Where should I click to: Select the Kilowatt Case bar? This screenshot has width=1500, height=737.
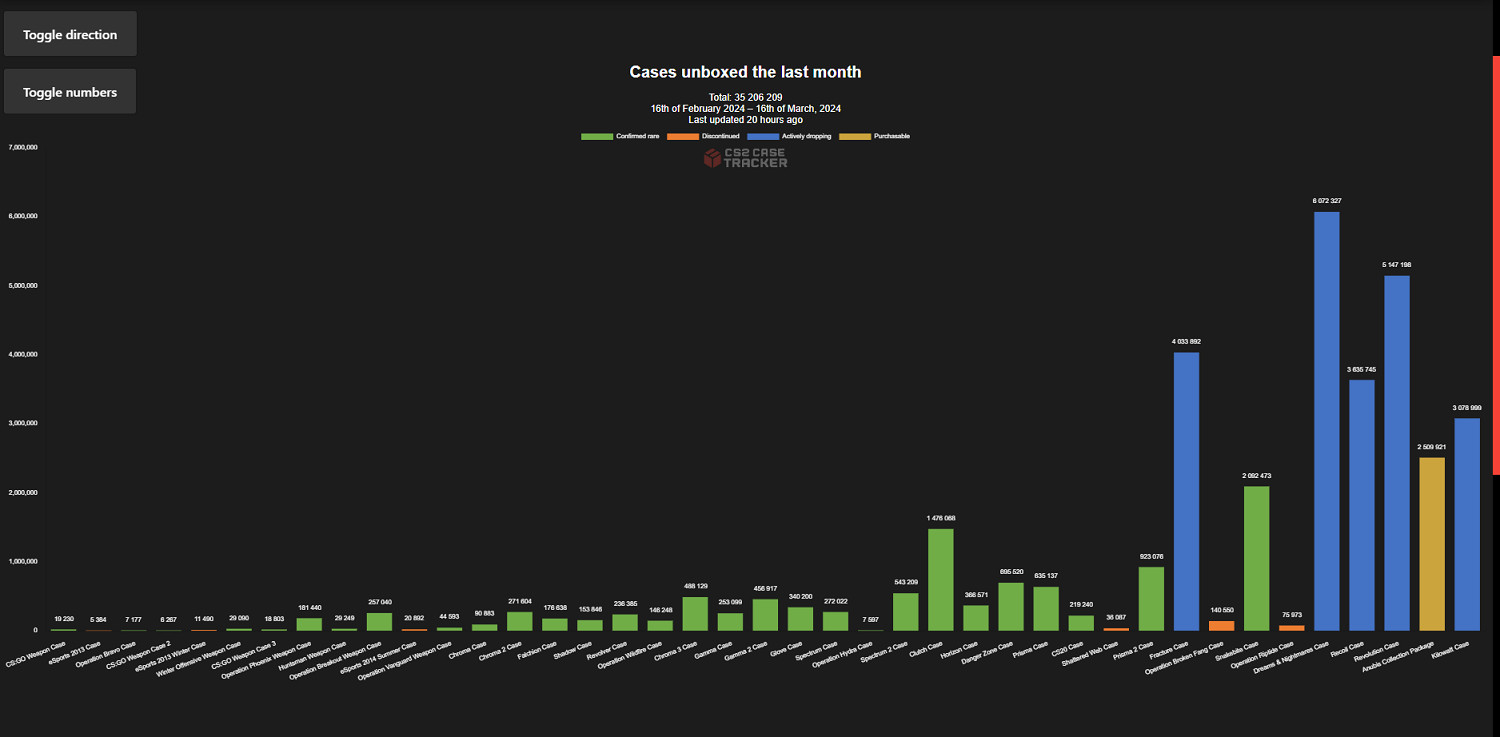(1466, 523)
